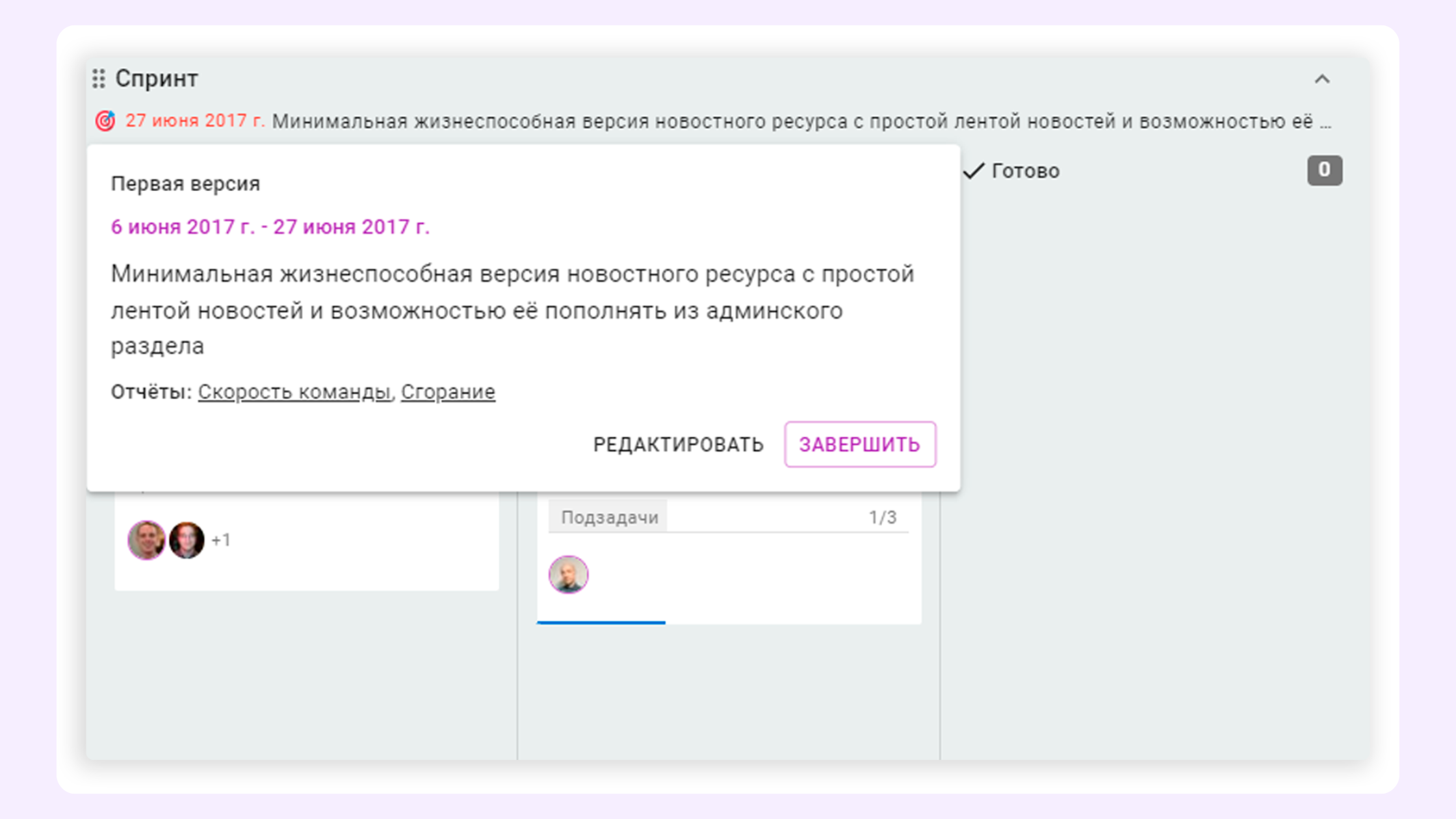This screenshot has width=1456, height=819.
Task: Click the 1/3 subtasks counter
Action: (882, 517)
